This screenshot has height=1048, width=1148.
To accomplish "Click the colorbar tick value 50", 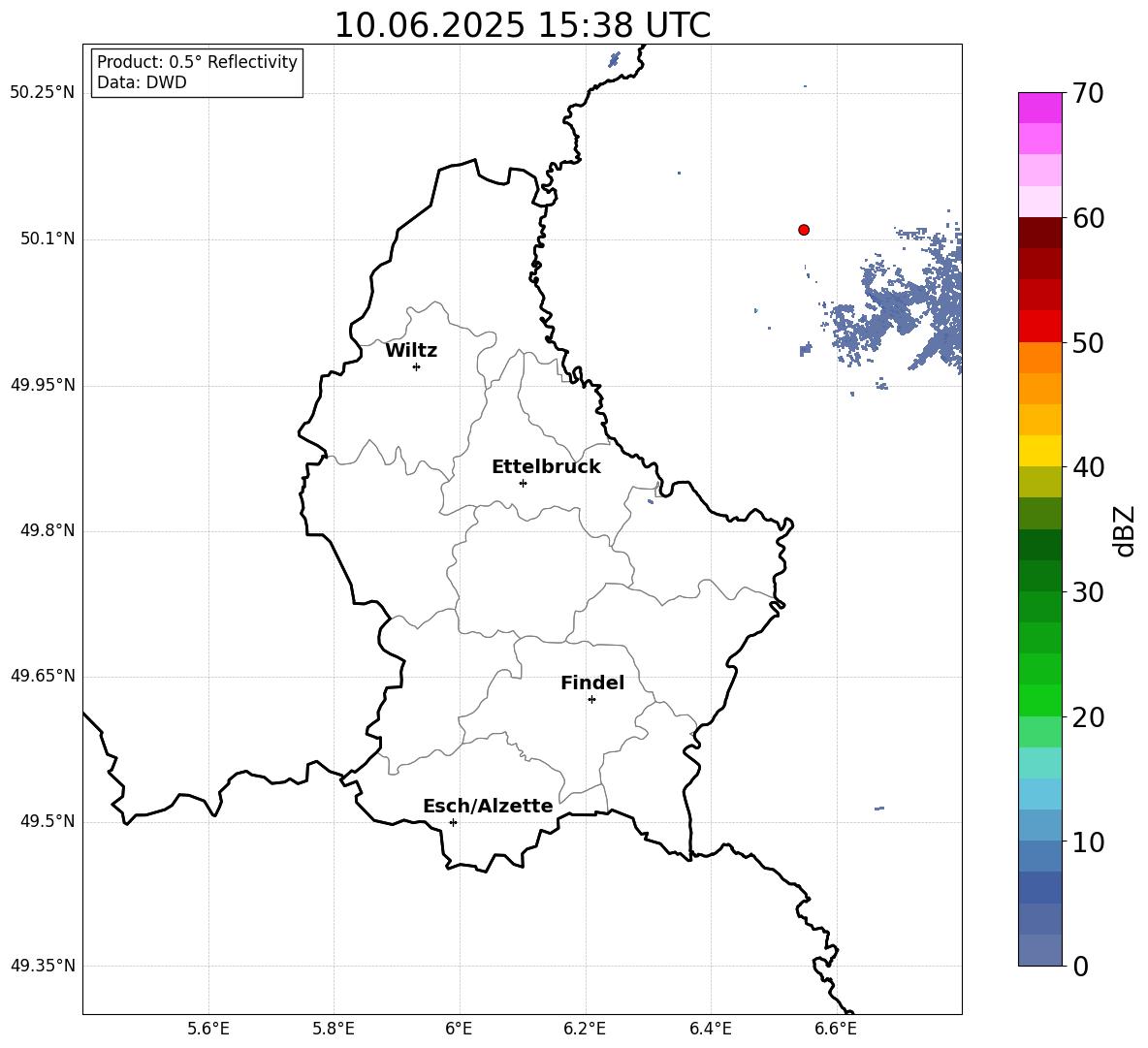I will click(1088, 342).
